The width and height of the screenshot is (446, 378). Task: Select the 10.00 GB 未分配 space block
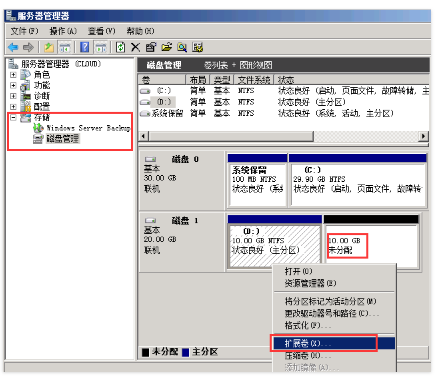point(371,242)
